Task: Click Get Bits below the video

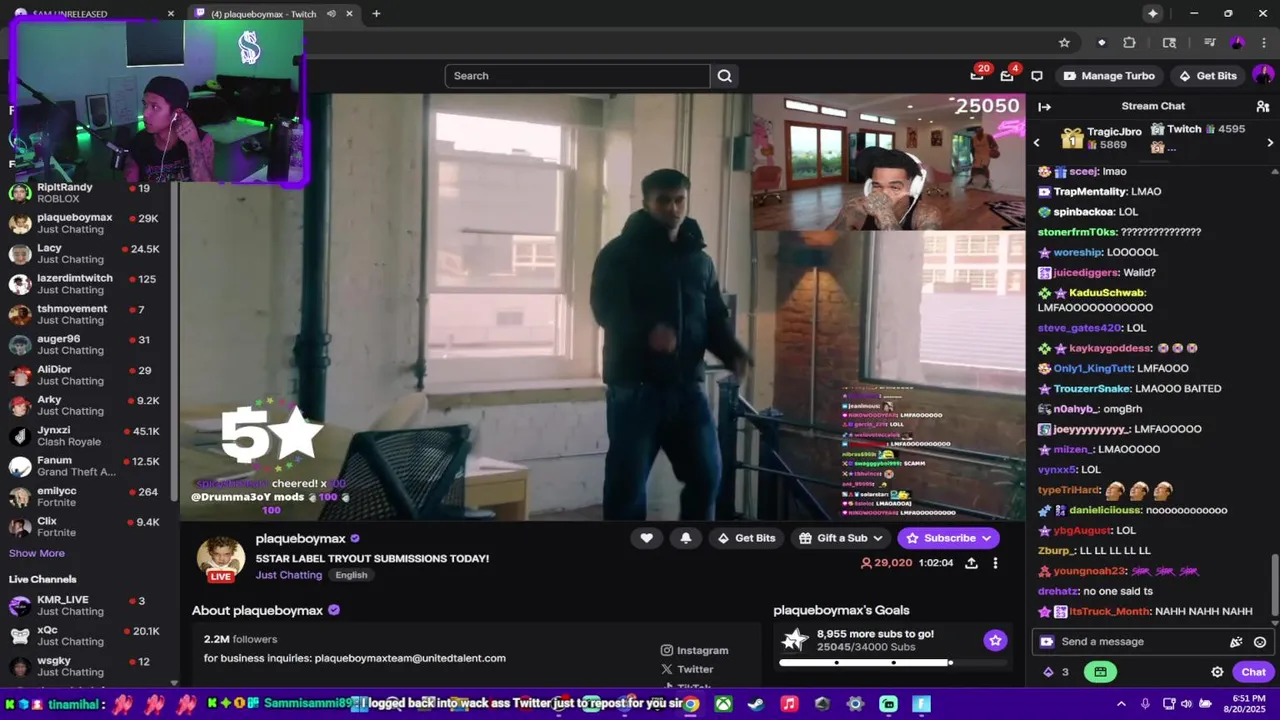Action: pos(746,538)
